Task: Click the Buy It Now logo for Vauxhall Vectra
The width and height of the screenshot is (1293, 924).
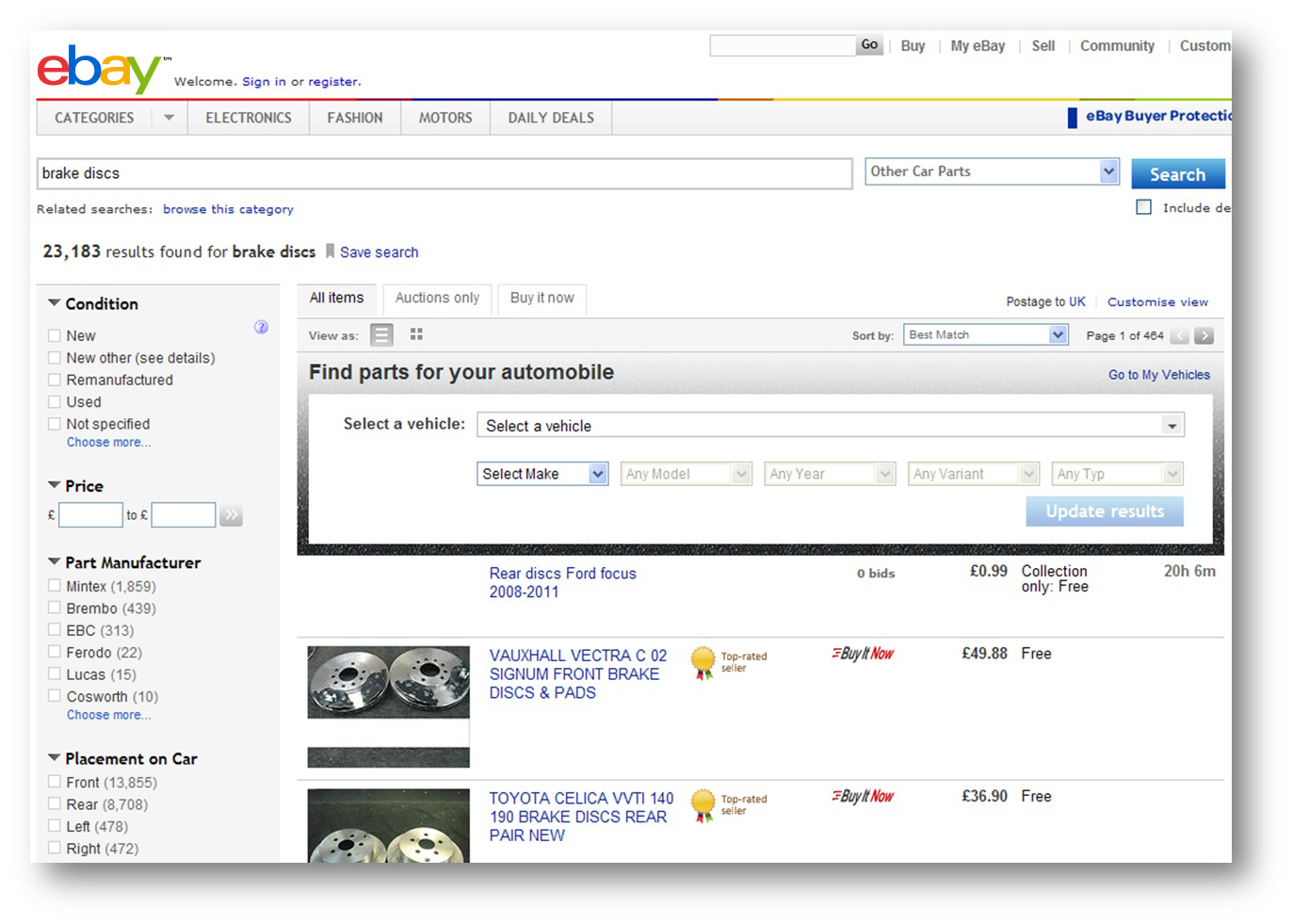Action: tap(863, 654)
